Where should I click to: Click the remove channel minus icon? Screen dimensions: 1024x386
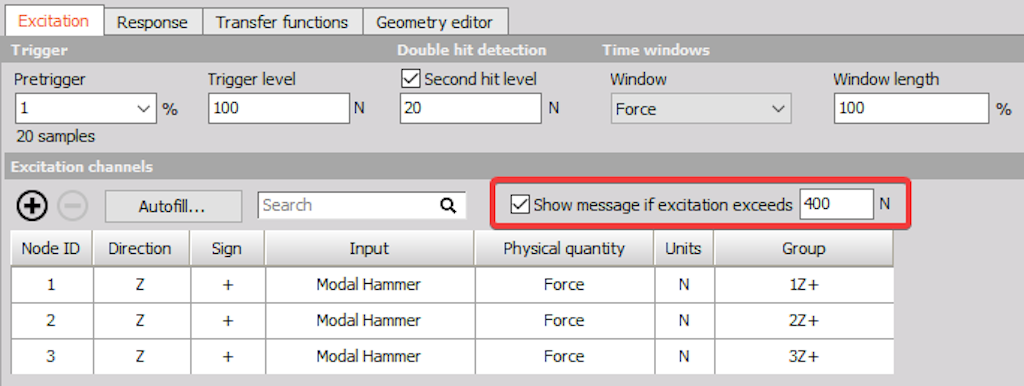tap(72, 206)
